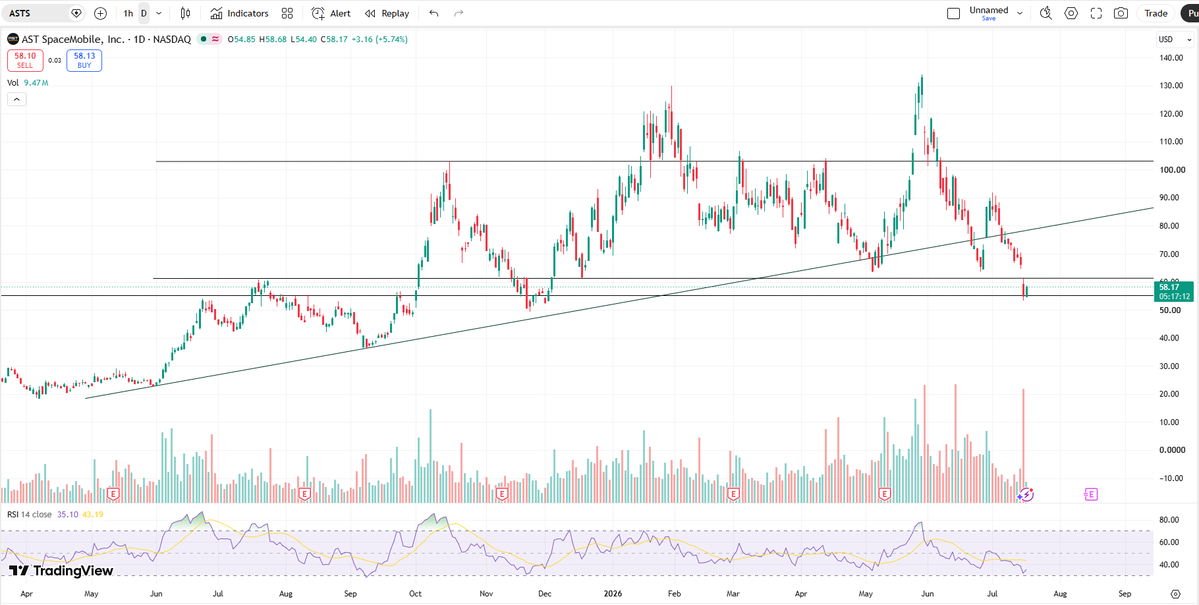
Task: Undo the last chart action
Action: pyautogui.click(x=434, y=13)
